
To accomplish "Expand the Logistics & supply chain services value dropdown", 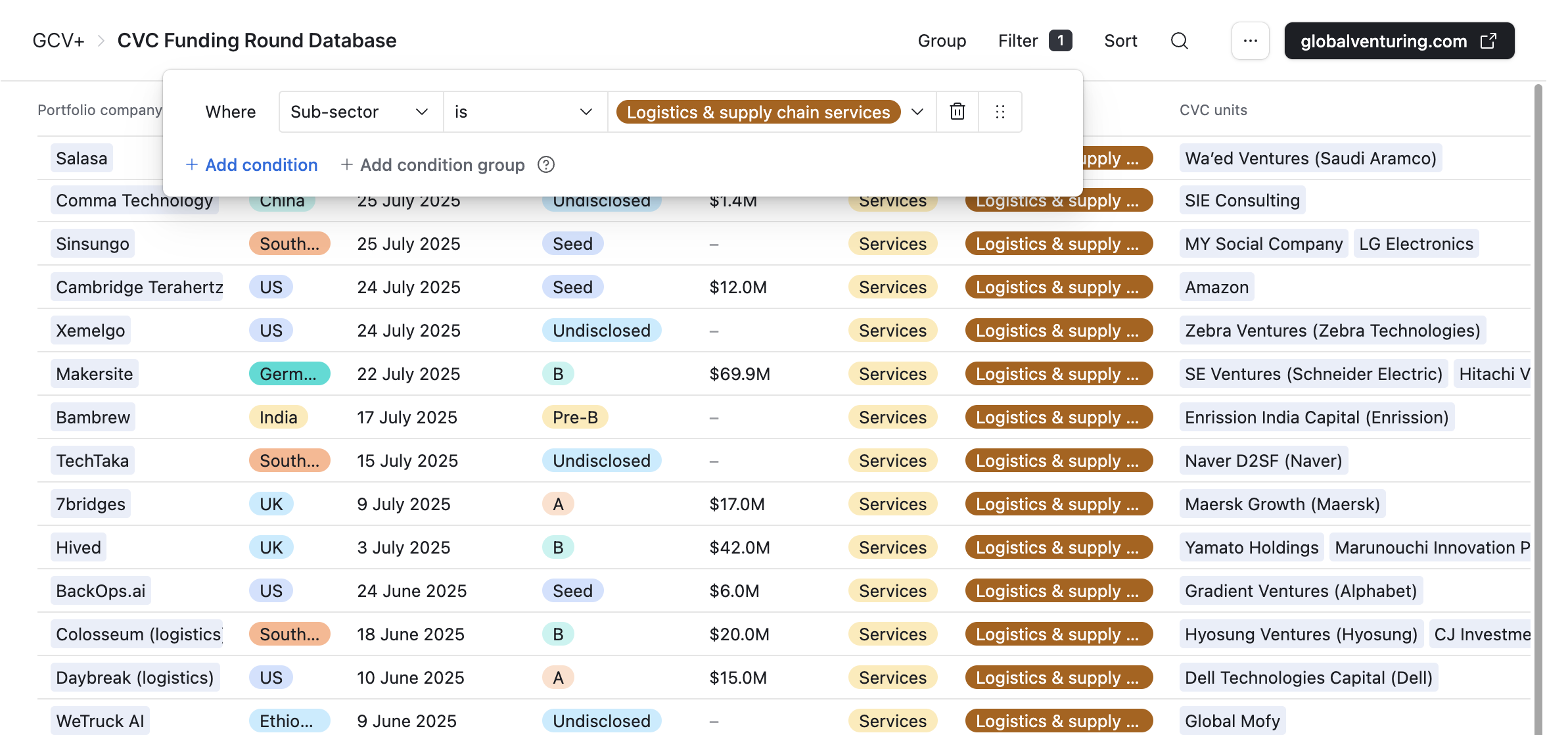I will [917, 112].
